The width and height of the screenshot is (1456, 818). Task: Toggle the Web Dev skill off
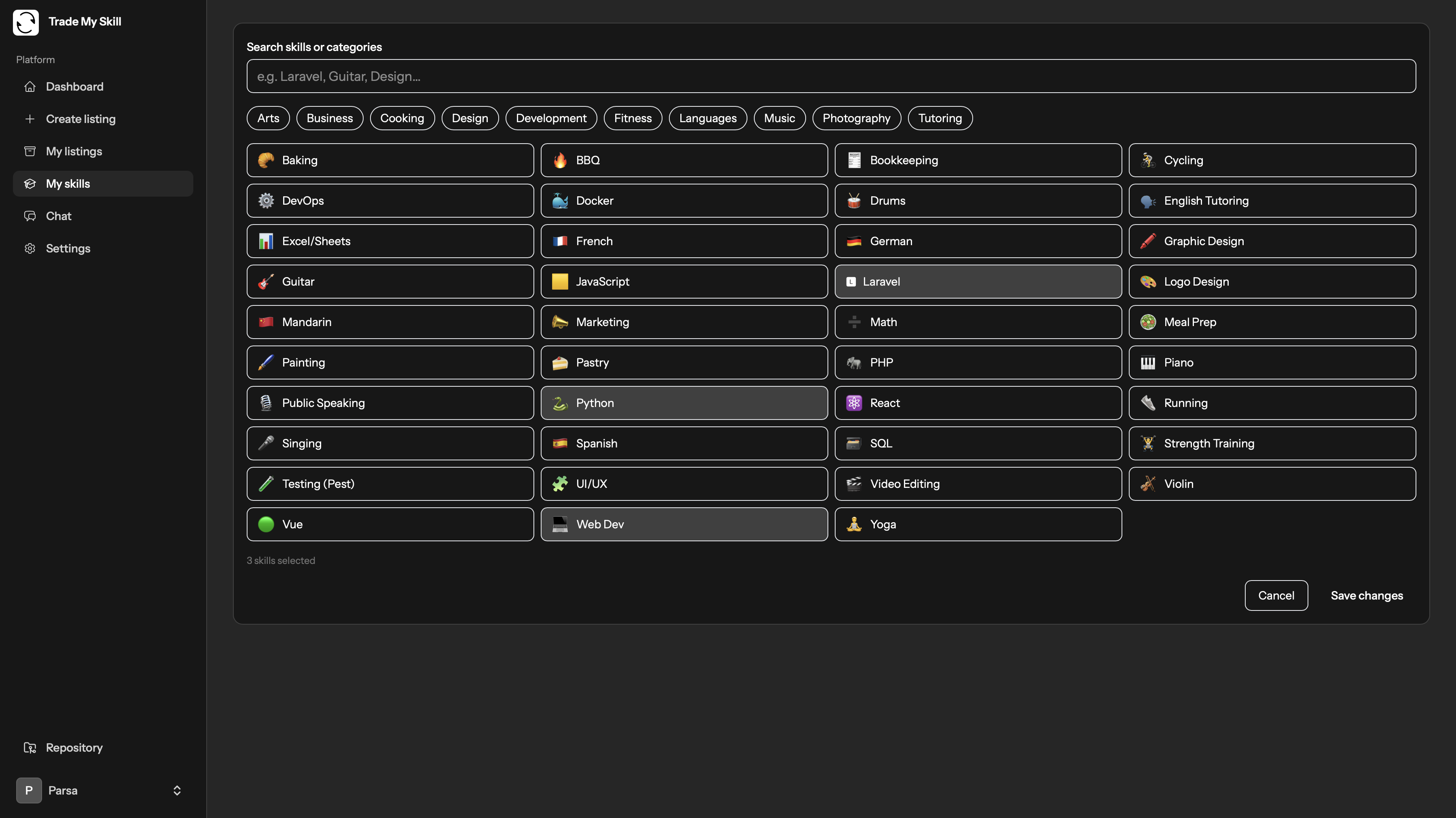(684, 524)
